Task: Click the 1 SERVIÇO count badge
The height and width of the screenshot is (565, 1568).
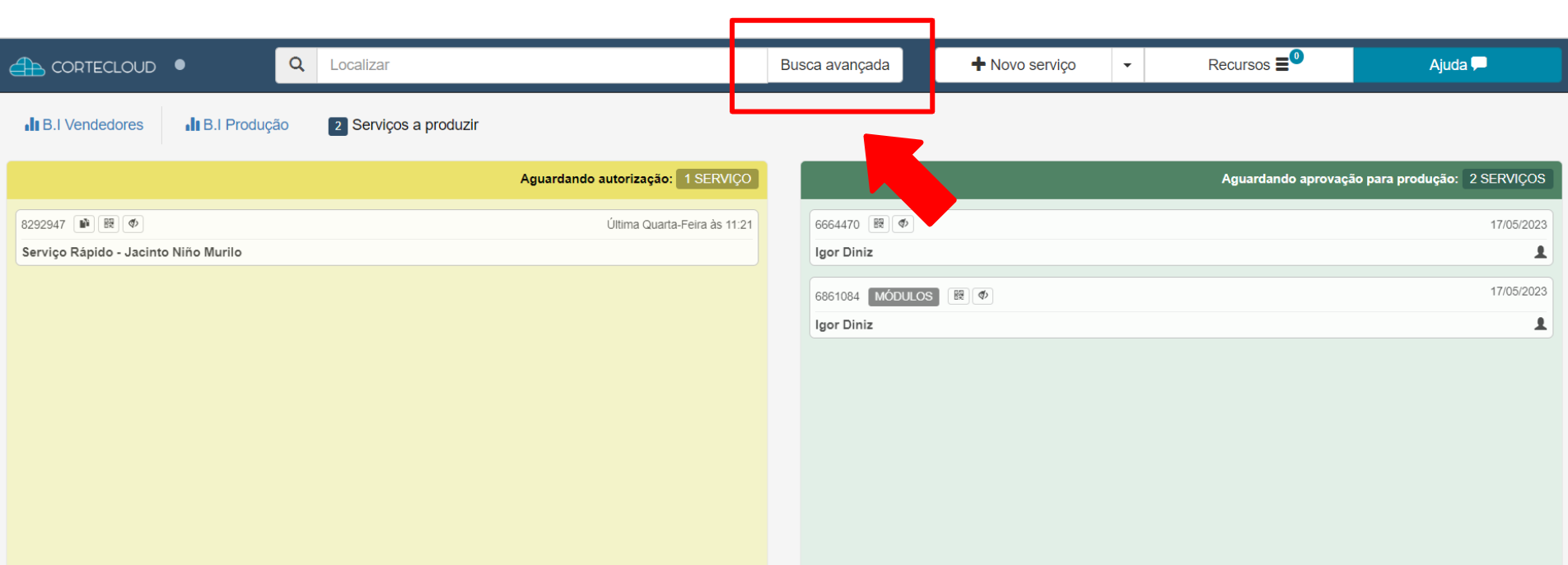Action: tap(717, 179)
